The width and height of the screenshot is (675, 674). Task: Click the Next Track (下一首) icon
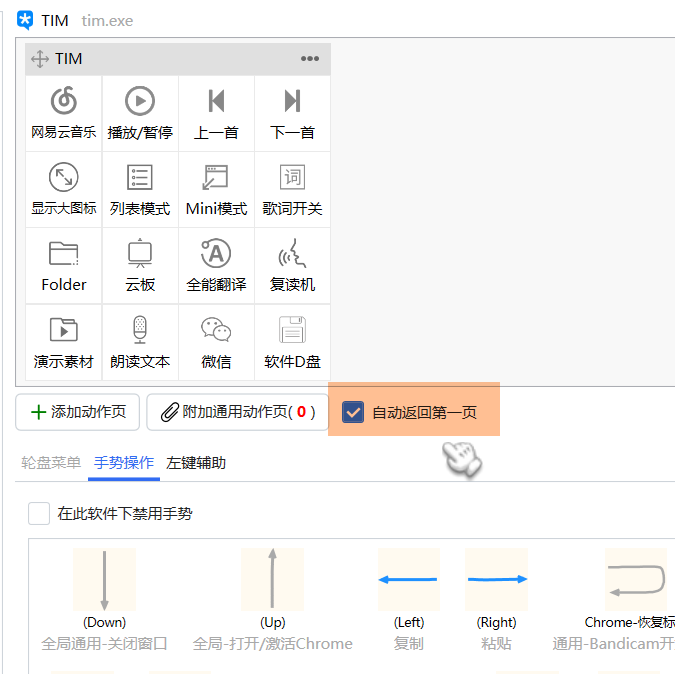292,101
